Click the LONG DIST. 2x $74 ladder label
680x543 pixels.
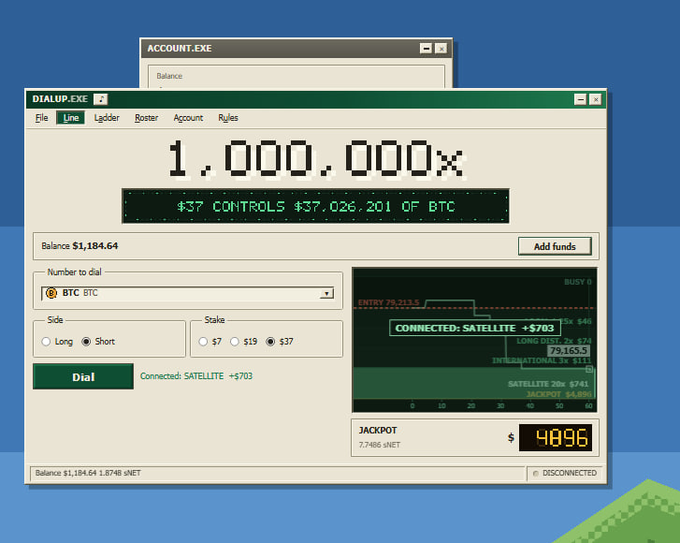click(554, 341)
